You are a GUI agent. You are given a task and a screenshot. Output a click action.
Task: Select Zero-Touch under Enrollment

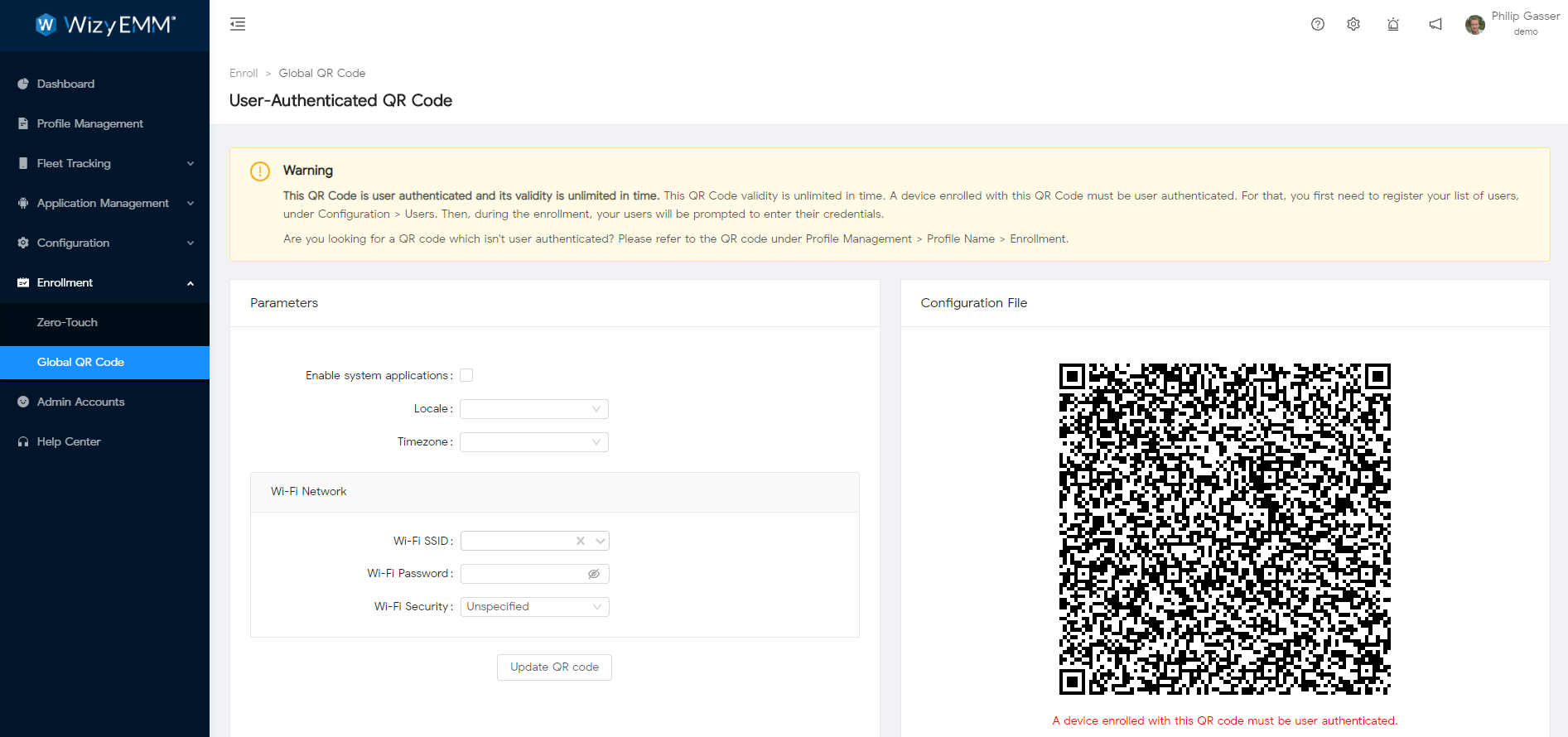104,322
